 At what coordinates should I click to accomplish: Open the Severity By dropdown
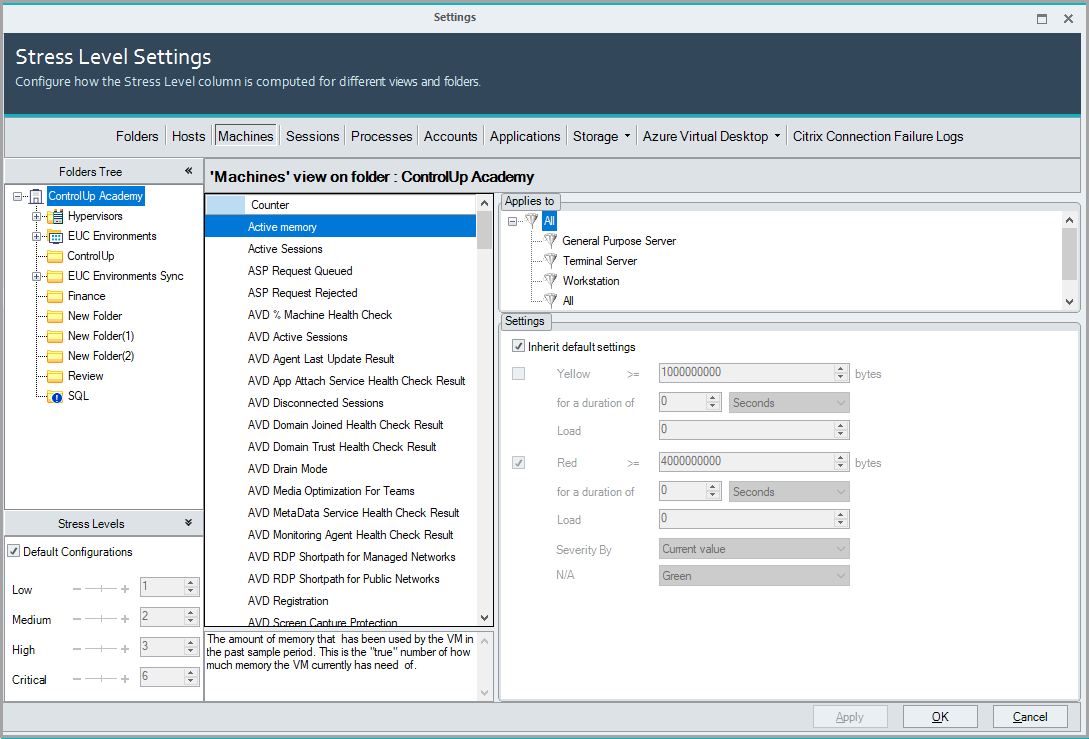(754, 549)
